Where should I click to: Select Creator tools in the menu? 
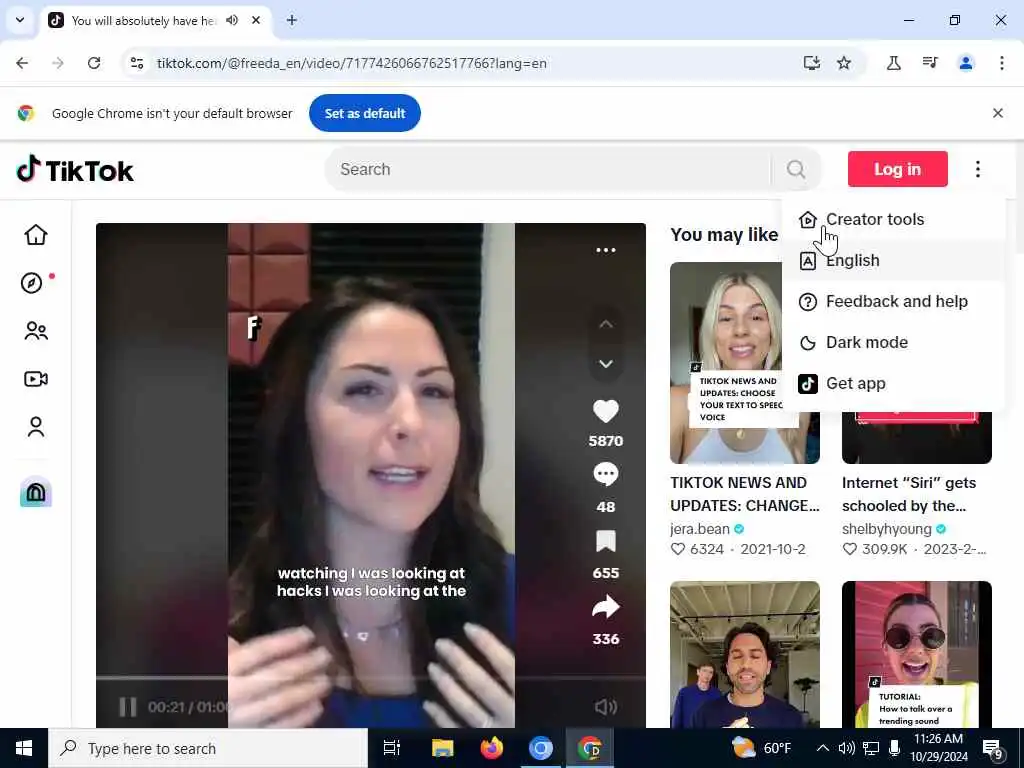[x=893, y=219]
